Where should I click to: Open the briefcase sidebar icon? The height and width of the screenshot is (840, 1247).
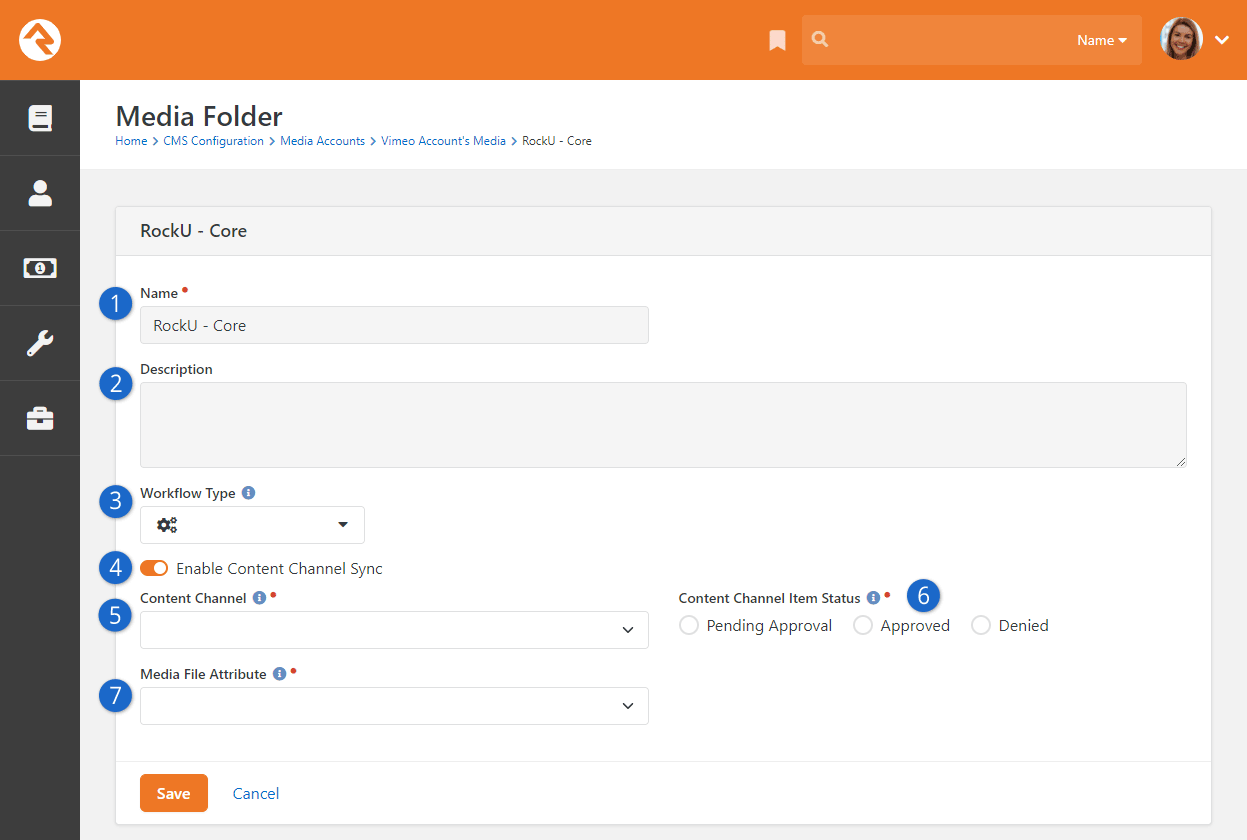pos(40,418)
